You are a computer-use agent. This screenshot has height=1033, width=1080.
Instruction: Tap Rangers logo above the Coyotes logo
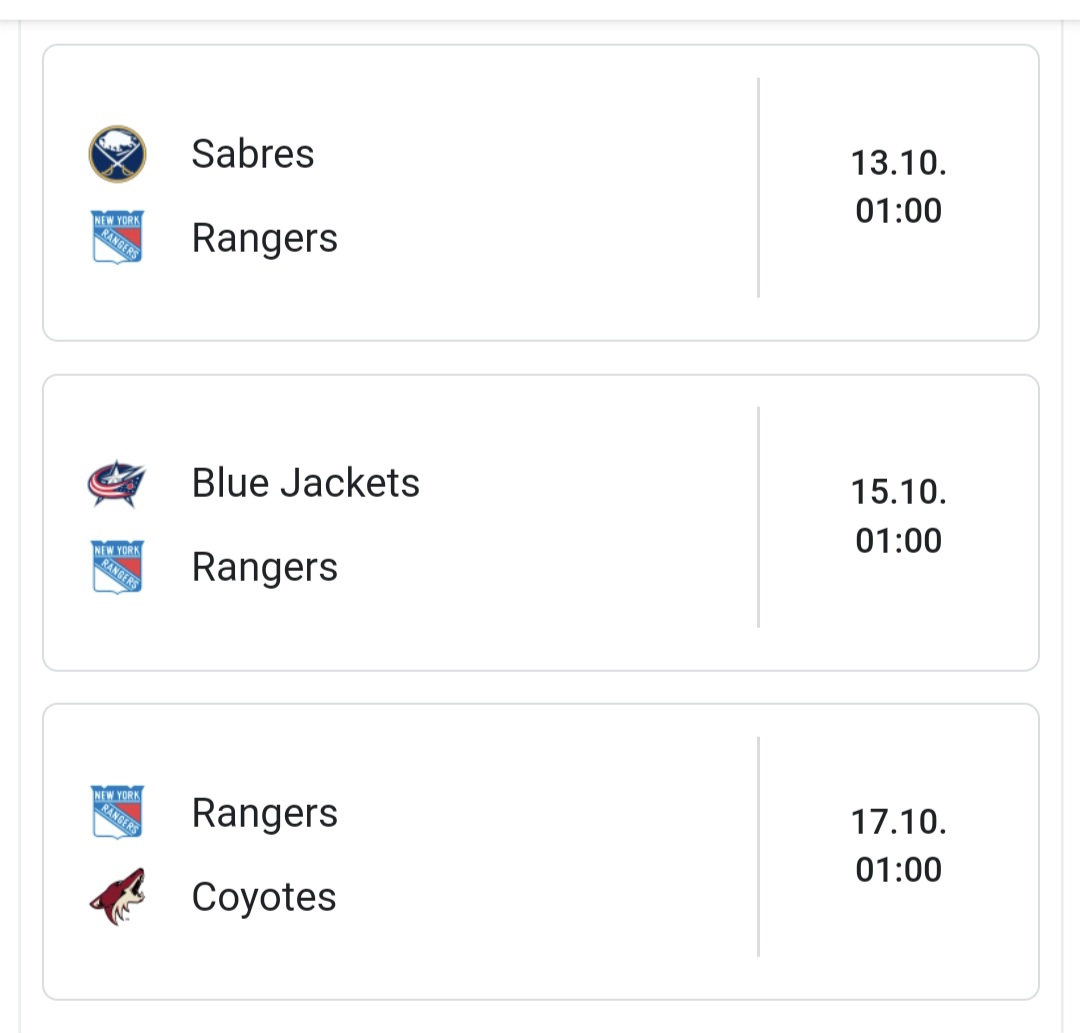click(x=117, y=812)
